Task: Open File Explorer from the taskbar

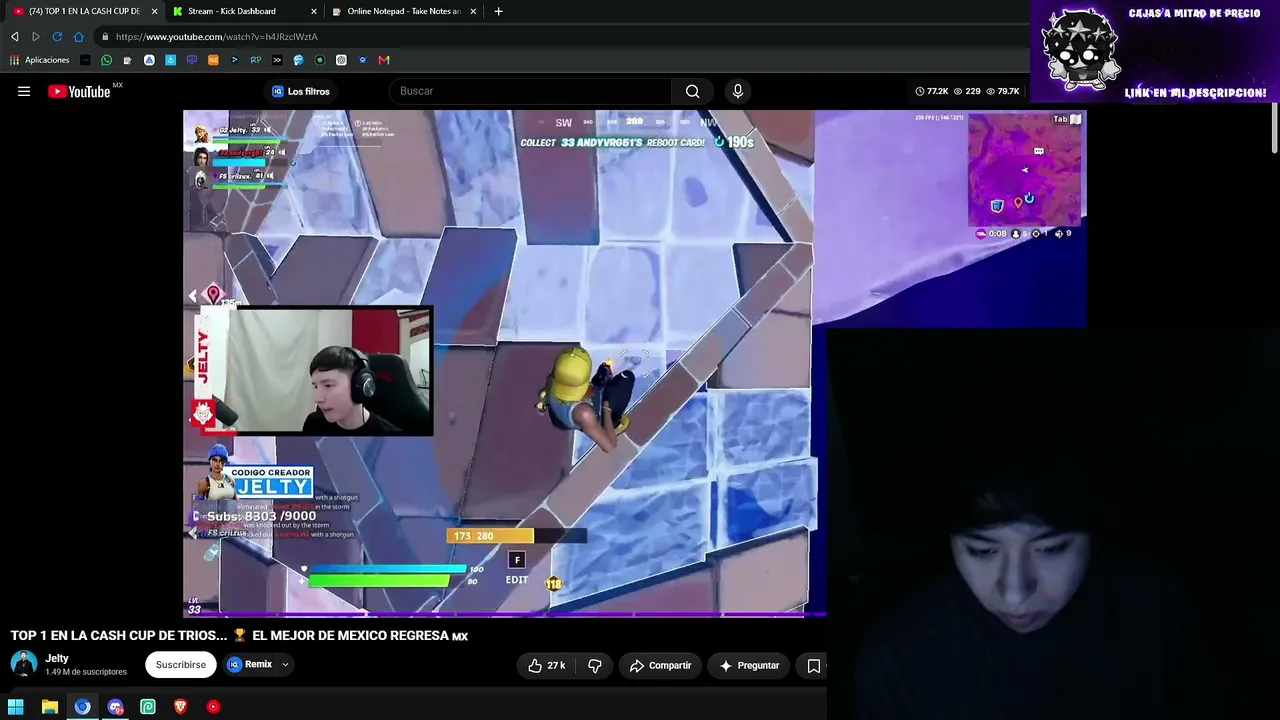Action: (49, 707)
